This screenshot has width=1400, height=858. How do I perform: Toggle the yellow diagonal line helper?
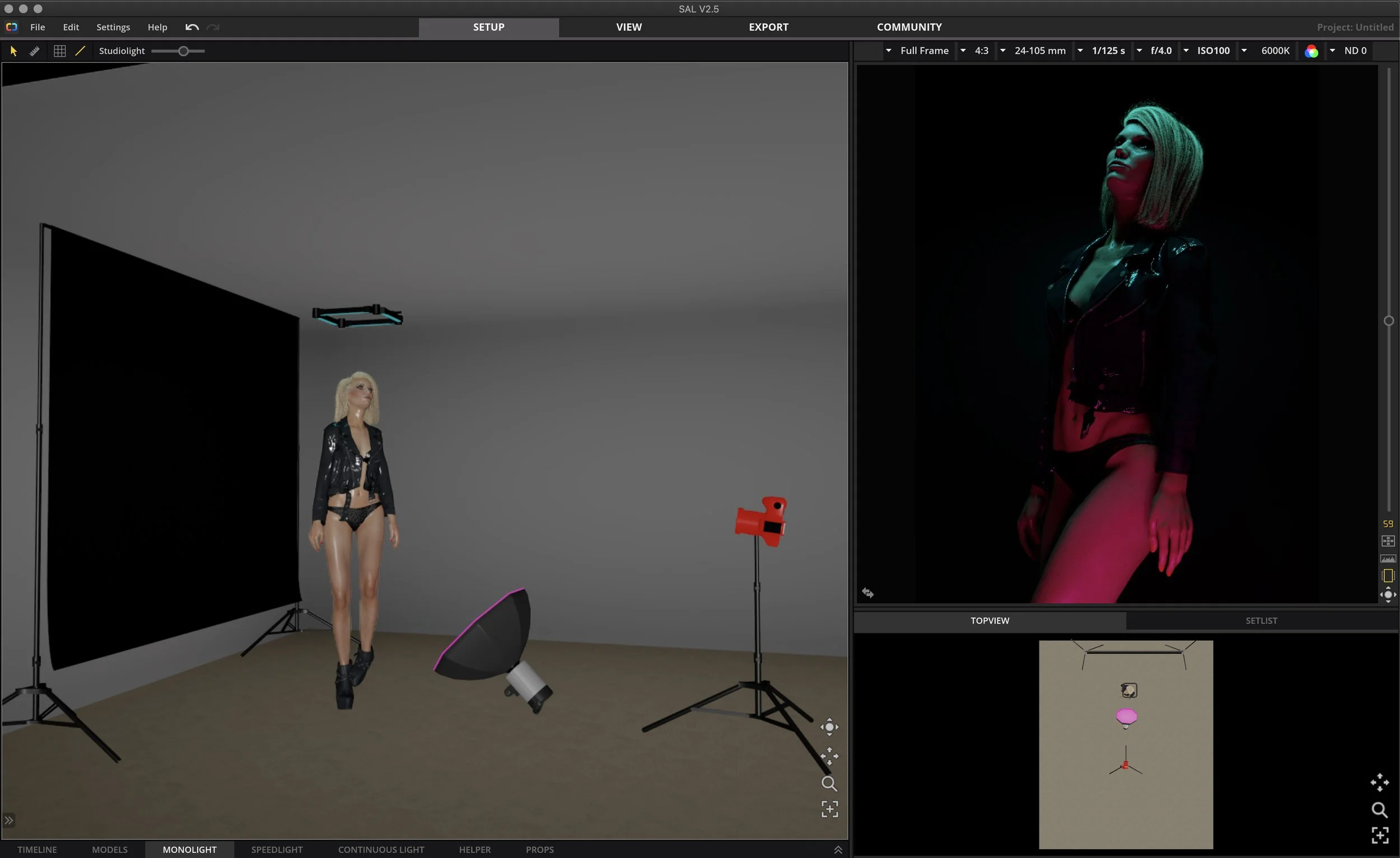coord(80,51)
